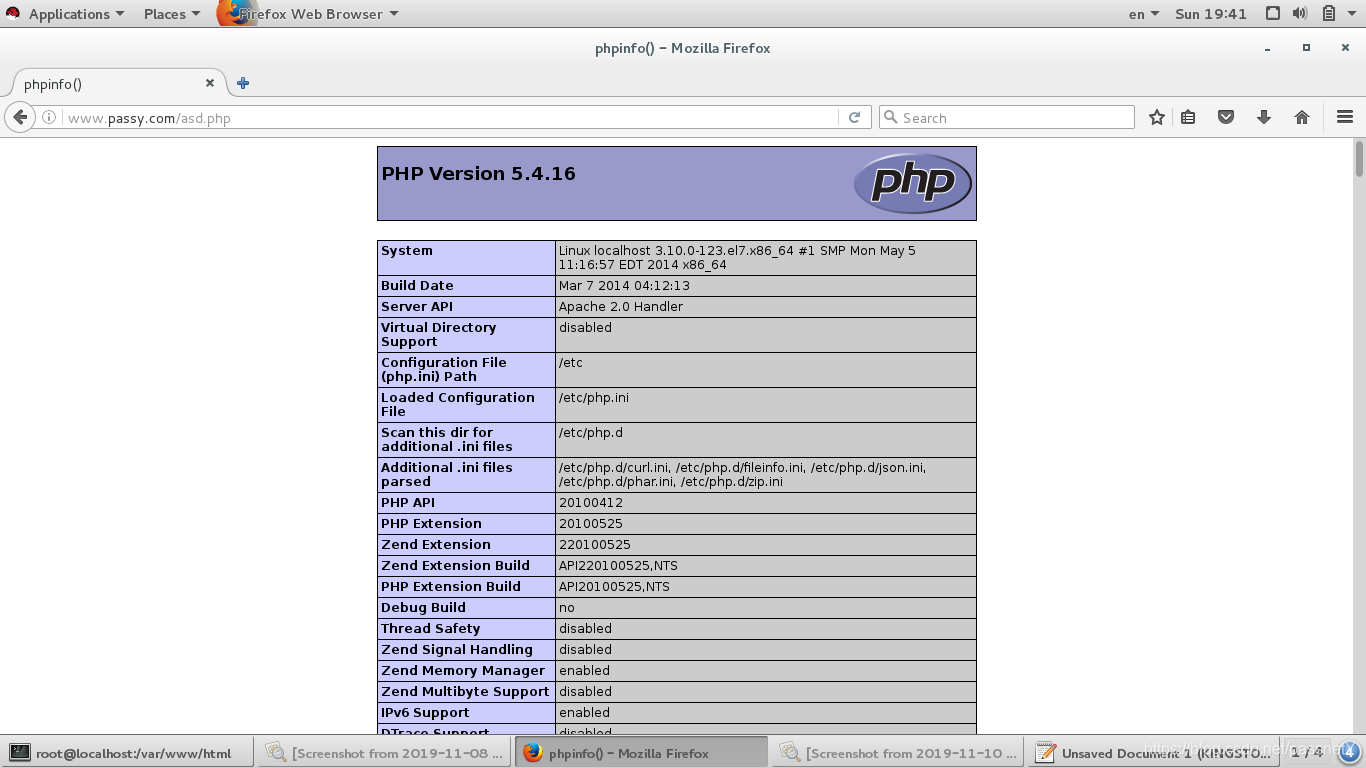Open Screenshot from 2019-11-10 taskbar window
The height and width of the screenshot is (768, 1366).
pyautogui.click(x=899, y=753)
